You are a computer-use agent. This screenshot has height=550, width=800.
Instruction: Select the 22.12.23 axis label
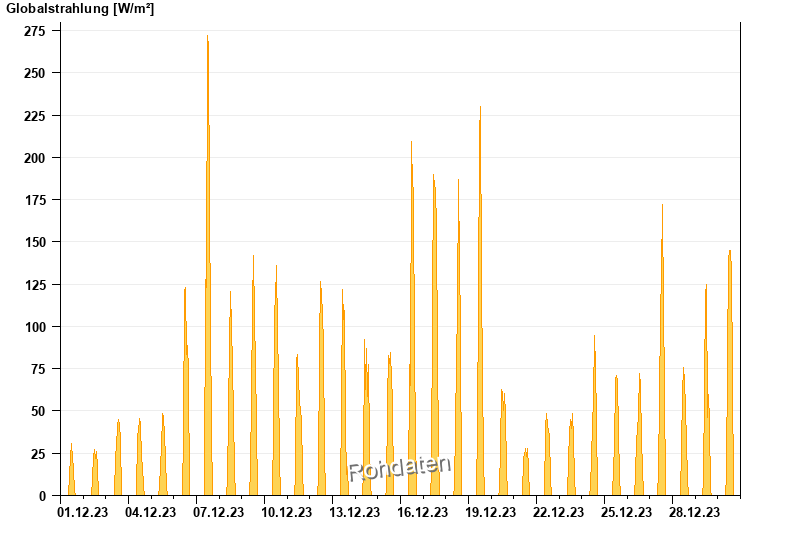tap(559, 512)
